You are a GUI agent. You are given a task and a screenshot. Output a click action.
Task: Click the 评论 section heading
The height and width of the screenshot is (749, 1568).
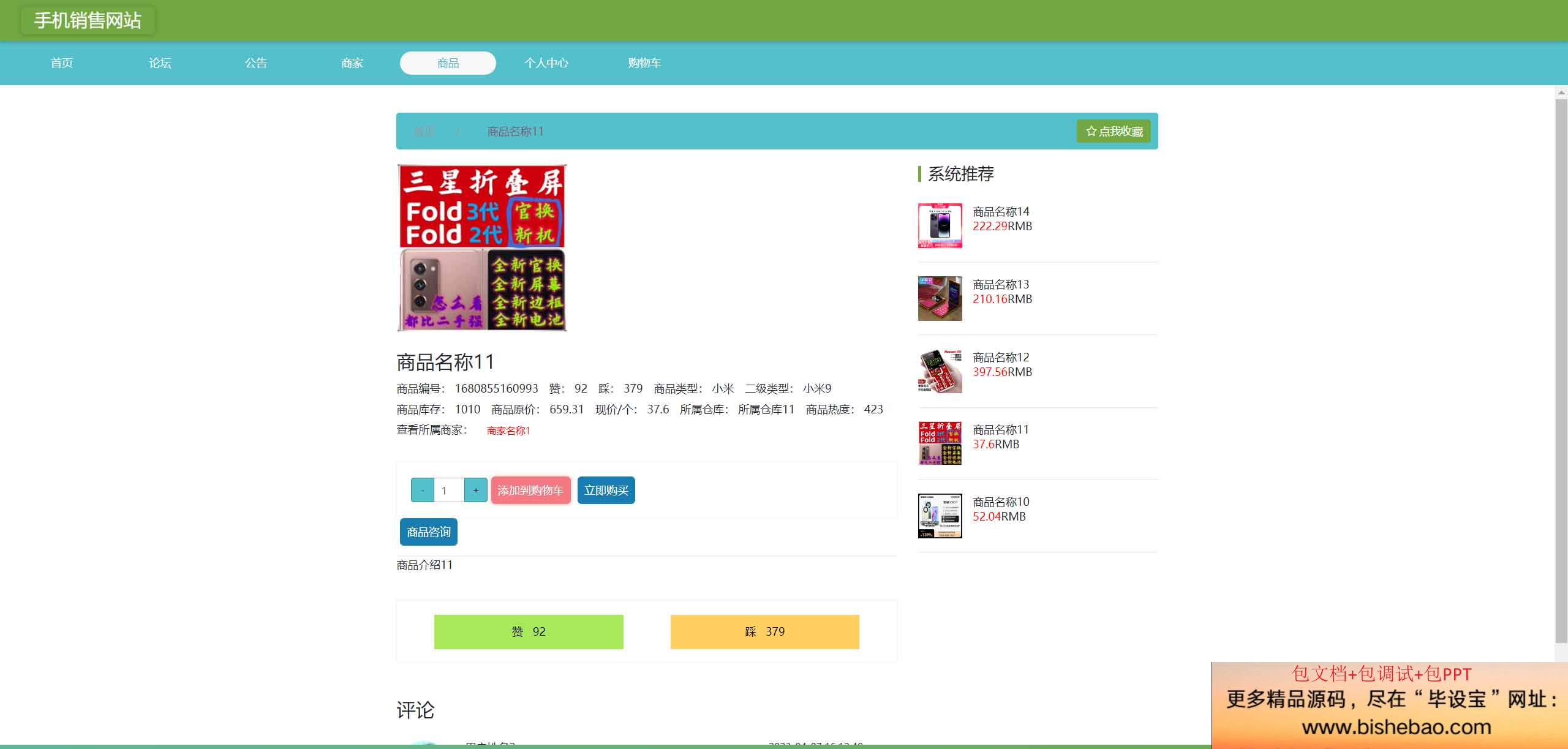coord(415,710)
